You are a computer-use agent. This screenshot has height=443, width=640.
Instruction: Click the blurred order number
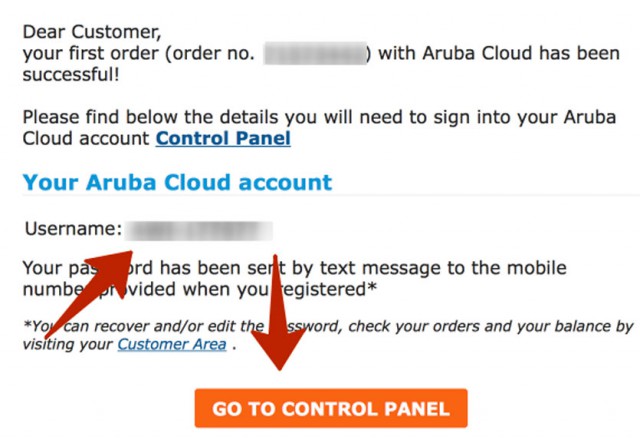click(314, 54)
